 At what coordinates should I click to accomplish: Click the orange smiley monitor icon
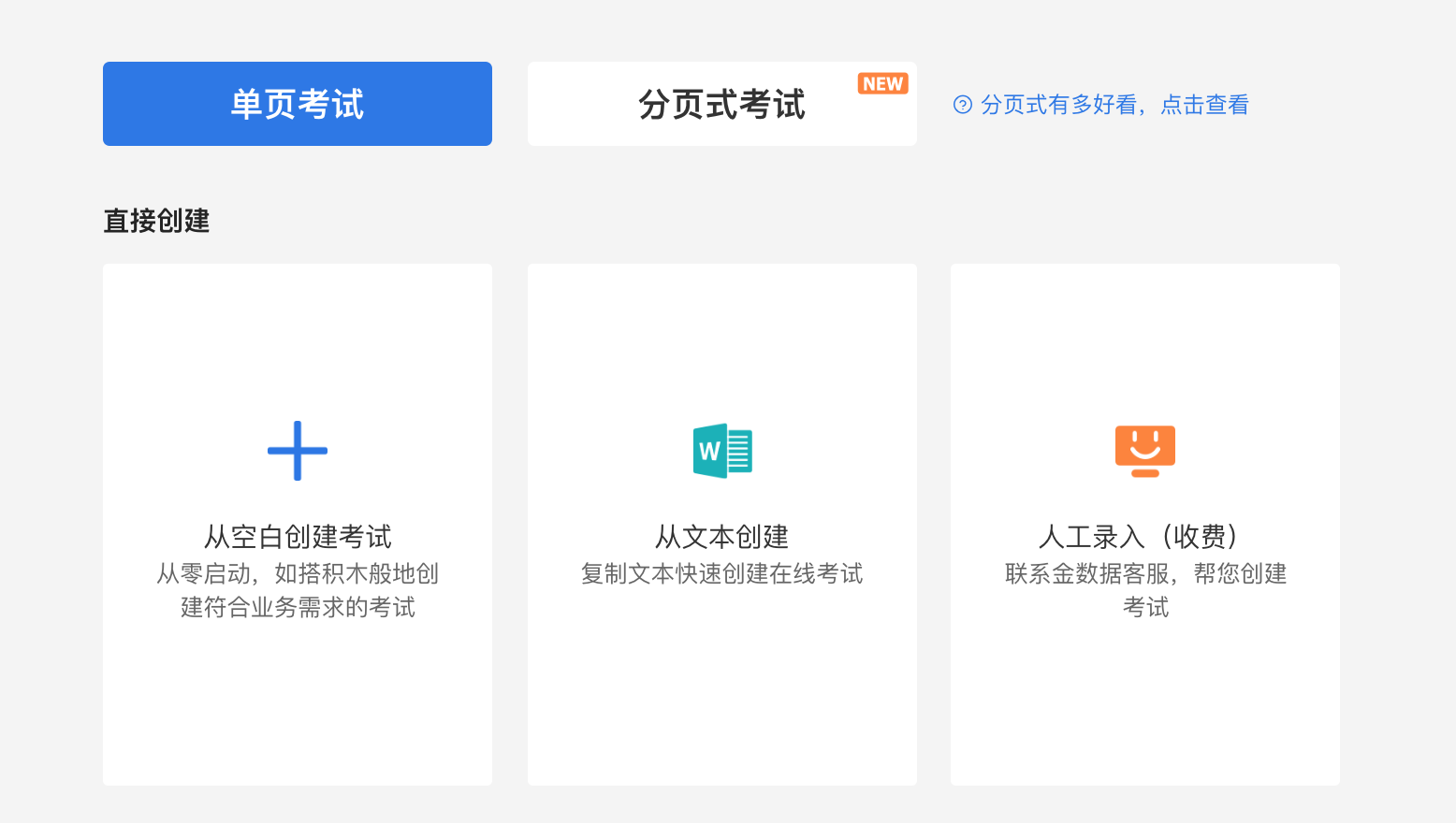pyautogui.click(x=1145, y=451)
